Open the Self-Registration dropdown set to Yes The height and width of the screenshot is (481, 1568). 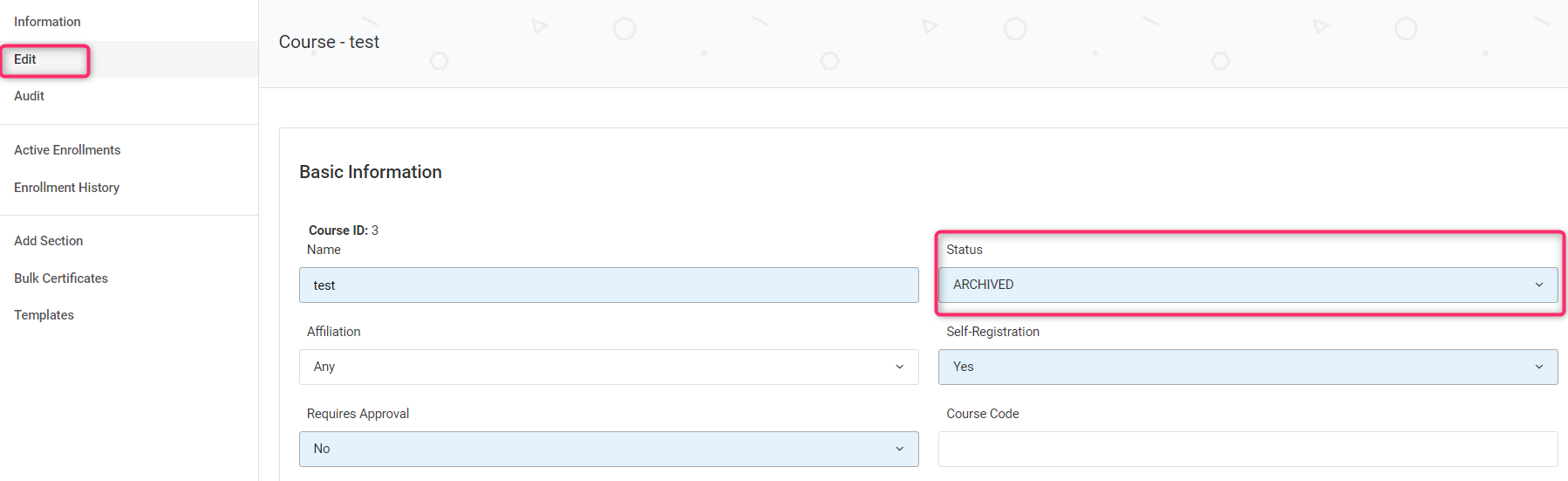(x=1247, y=367)
